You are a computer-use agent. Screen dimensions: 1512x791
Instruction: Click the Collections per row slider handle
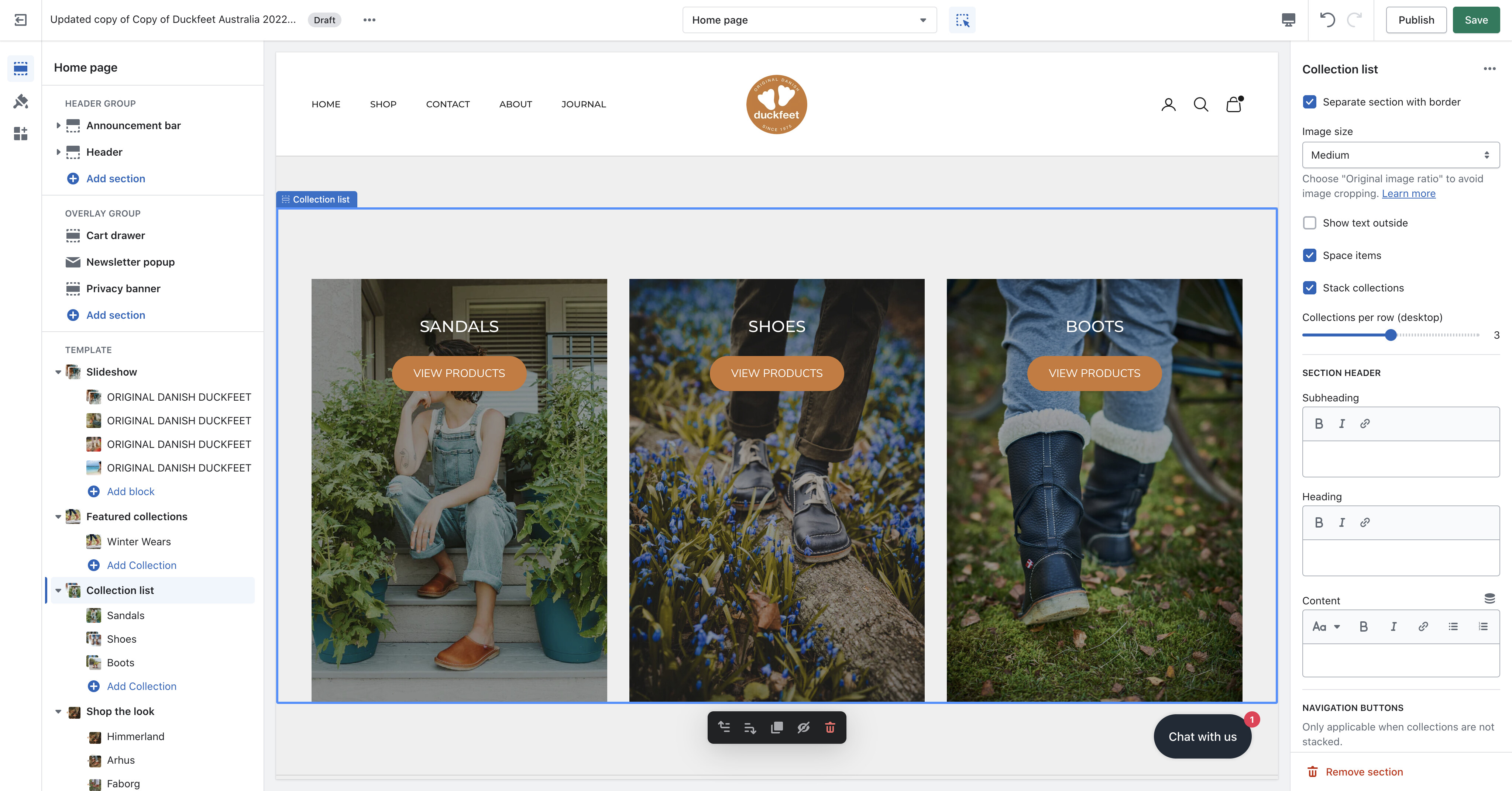pos(1391,335)
